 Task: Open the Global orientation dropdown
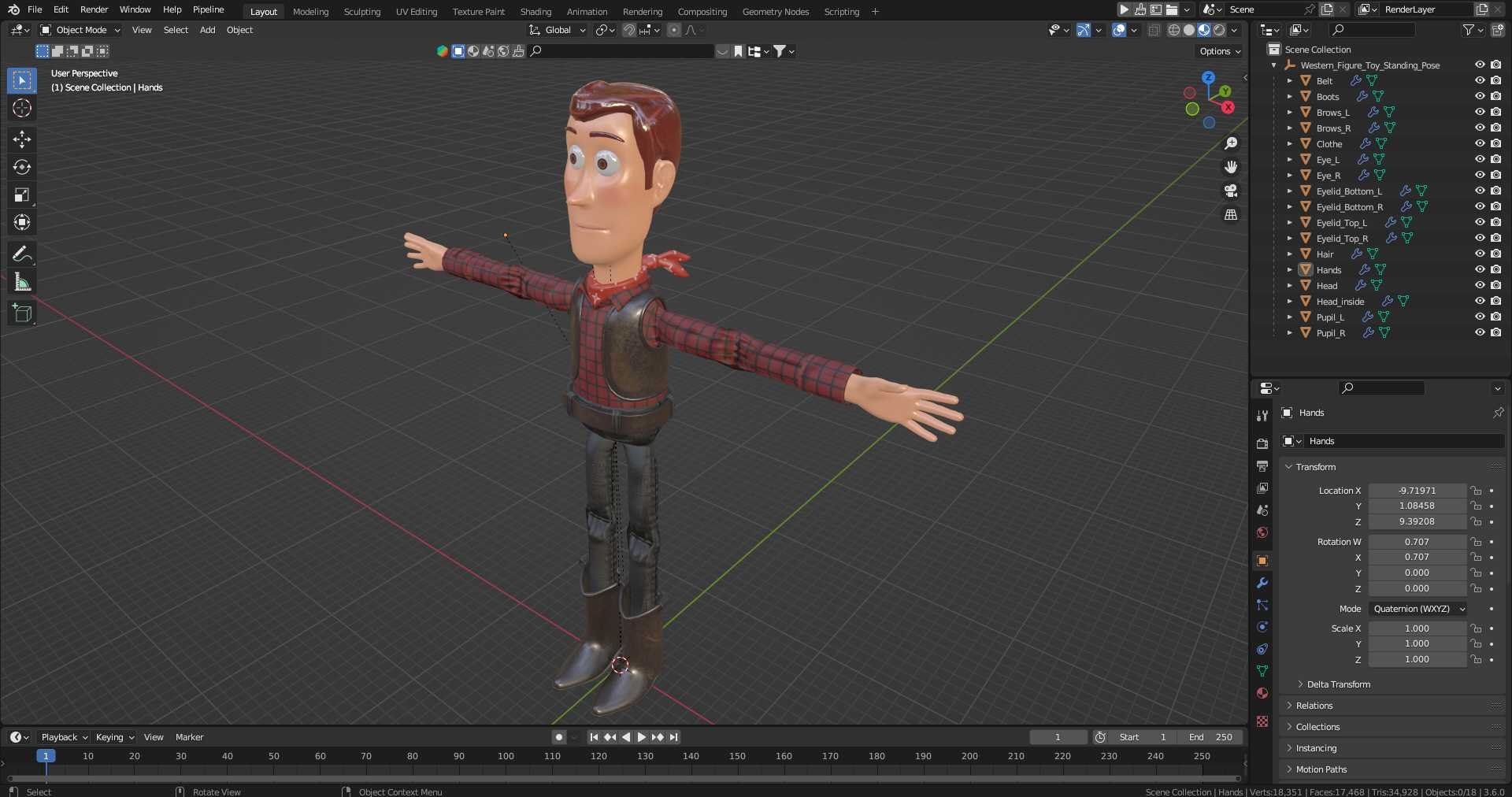click(558, 30)
